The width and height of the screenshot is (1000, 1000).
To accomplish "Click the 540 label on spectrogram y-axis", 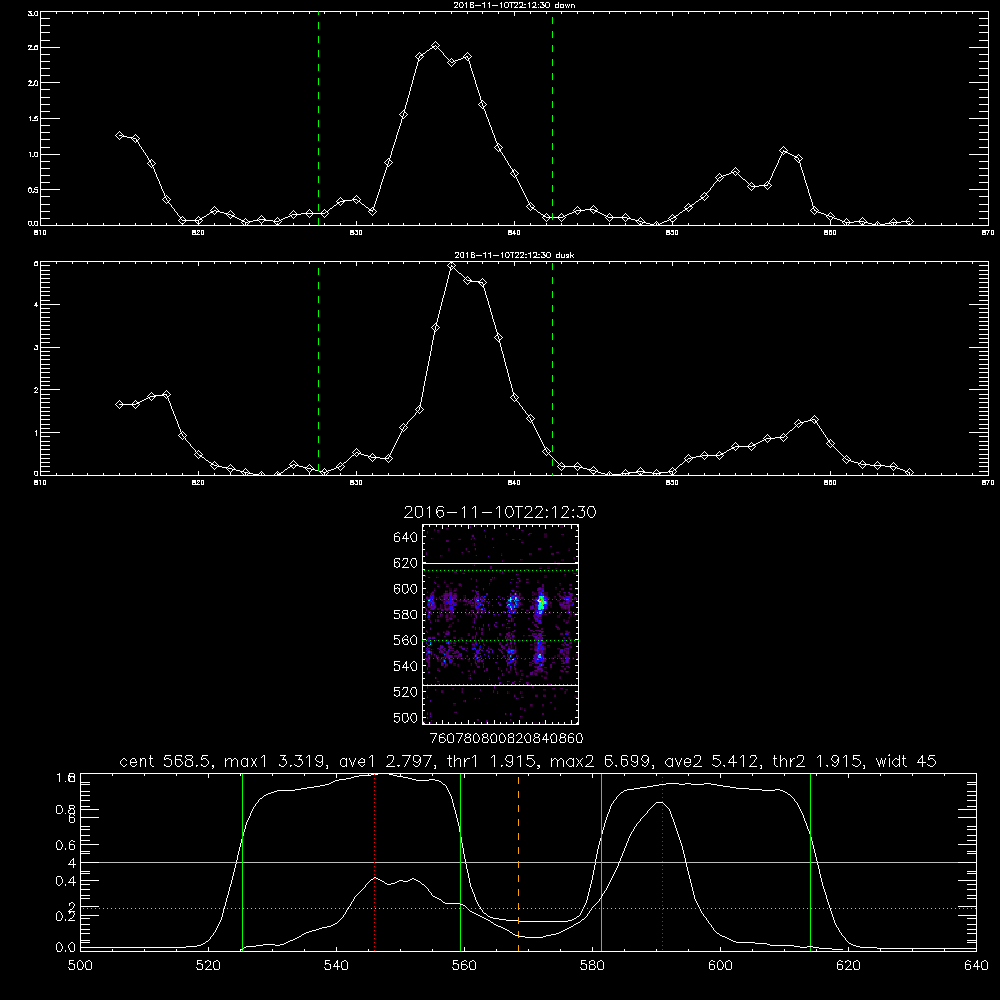I will click(x=406, y=666).
